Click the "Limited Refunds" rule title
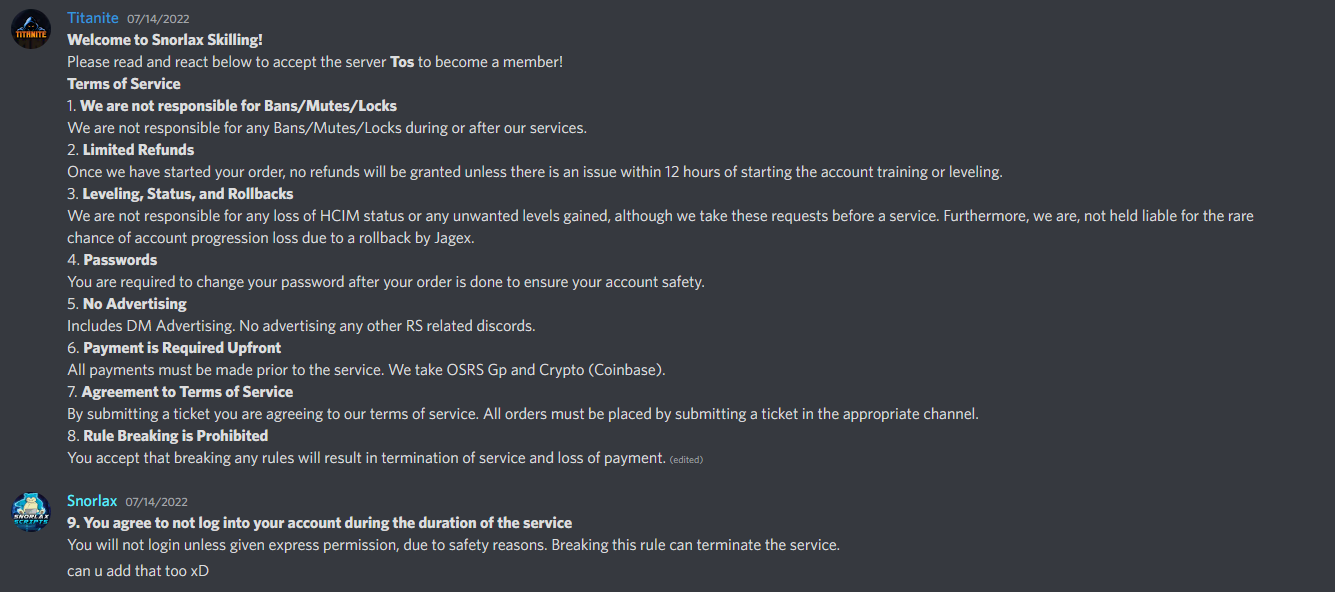 click(138, 150)
